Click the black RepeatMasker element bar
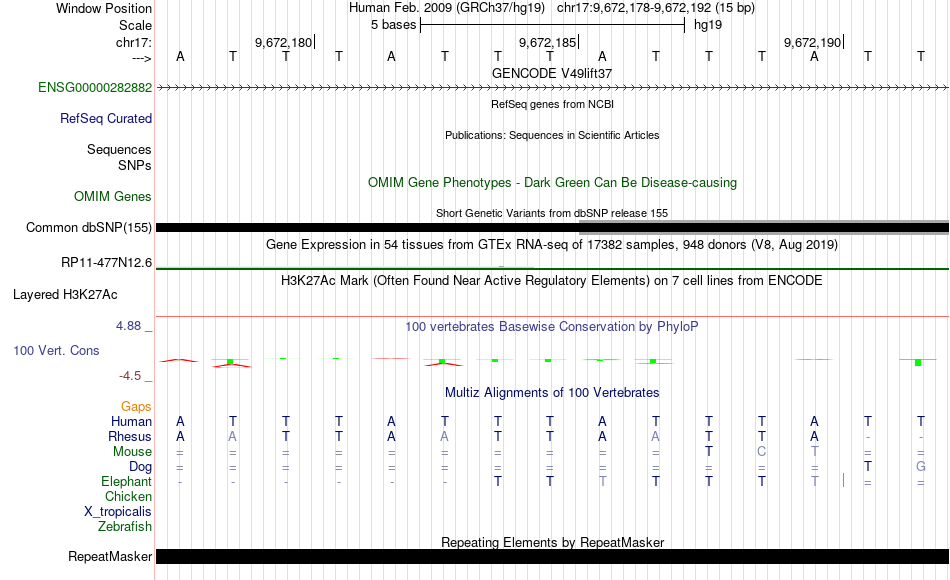The width and height of the screenshot is (950, 580). point(553,556)
